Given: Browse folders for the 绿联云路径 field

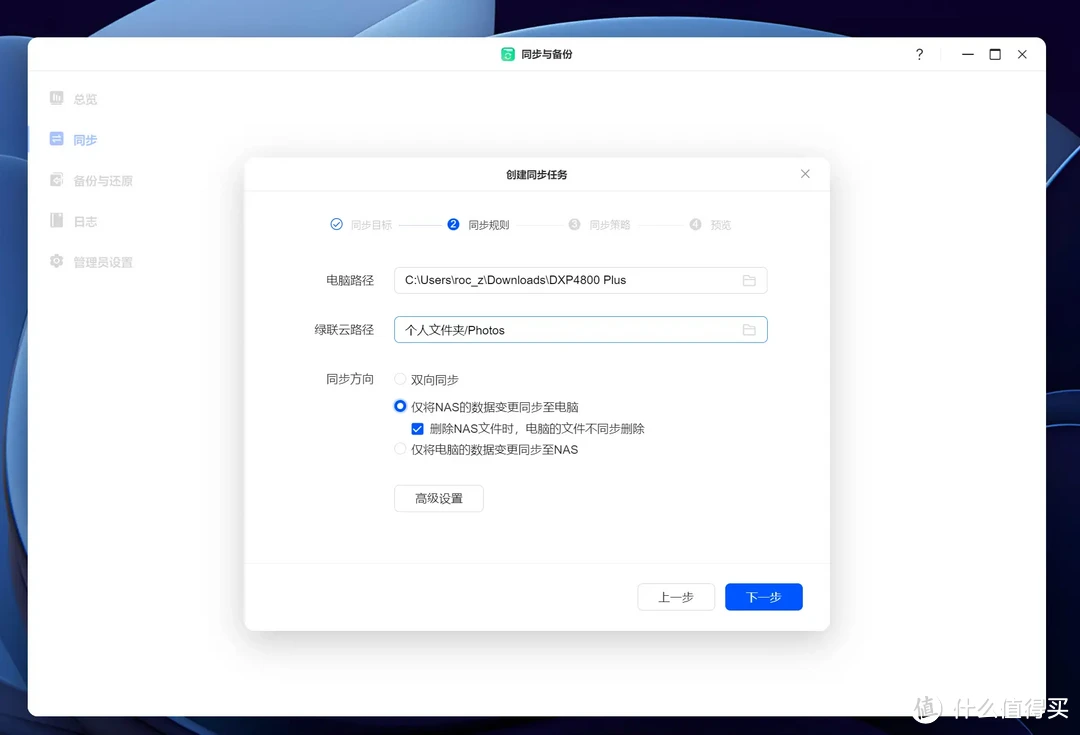Looking at the screenshot, I should point(749,329).
